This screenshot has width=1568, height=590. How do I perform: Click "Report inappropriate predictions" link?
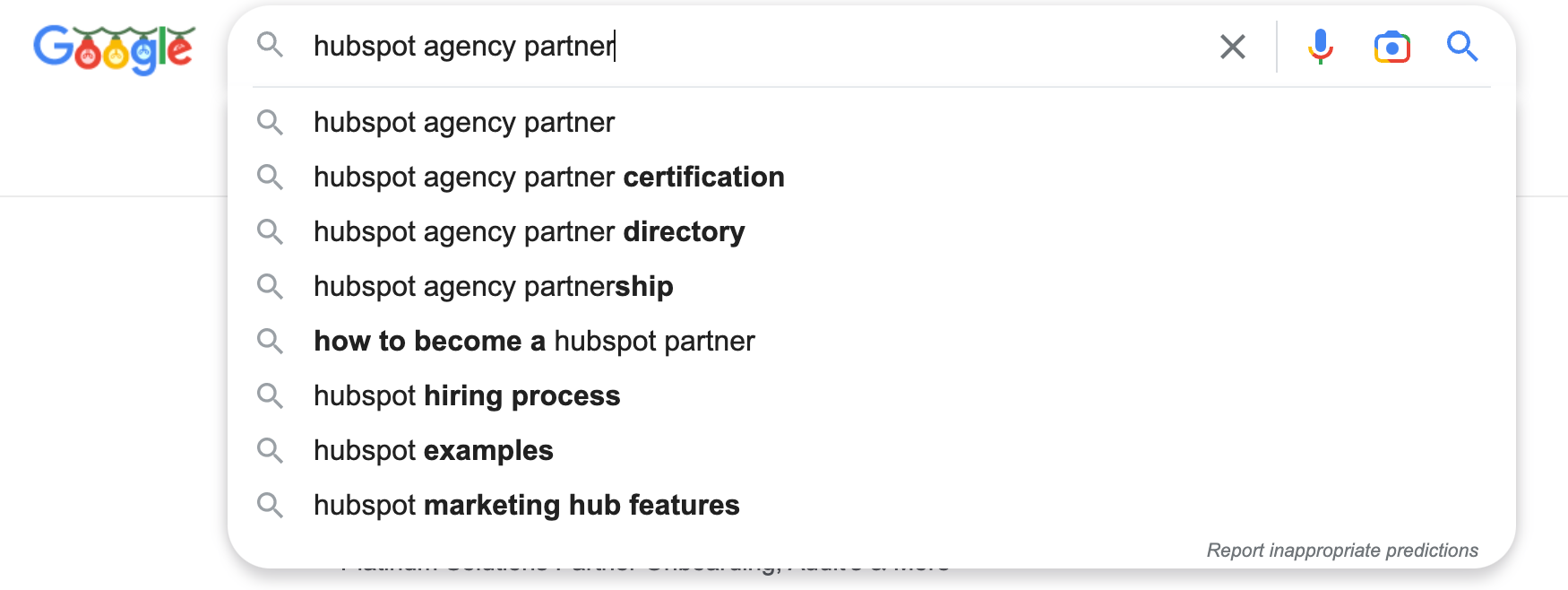coord(1341,551)
